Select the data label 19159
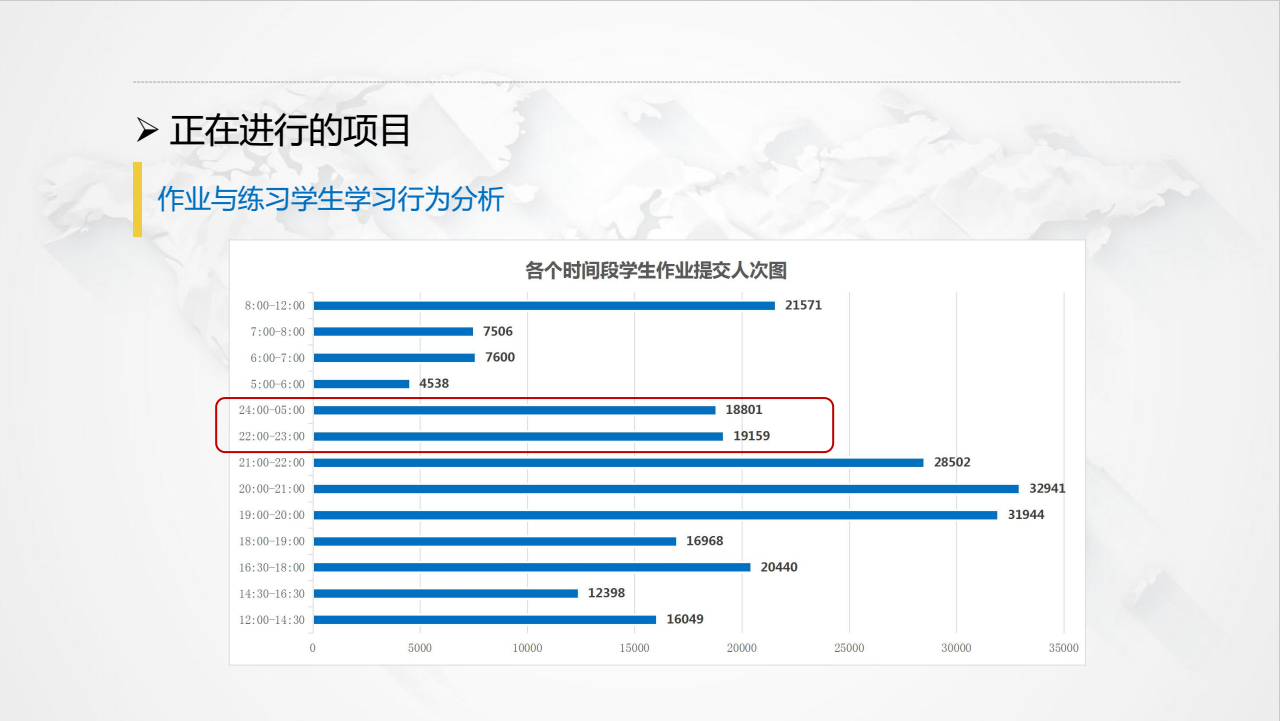This screenshot has width=1280, height=721. click(752, 436)
